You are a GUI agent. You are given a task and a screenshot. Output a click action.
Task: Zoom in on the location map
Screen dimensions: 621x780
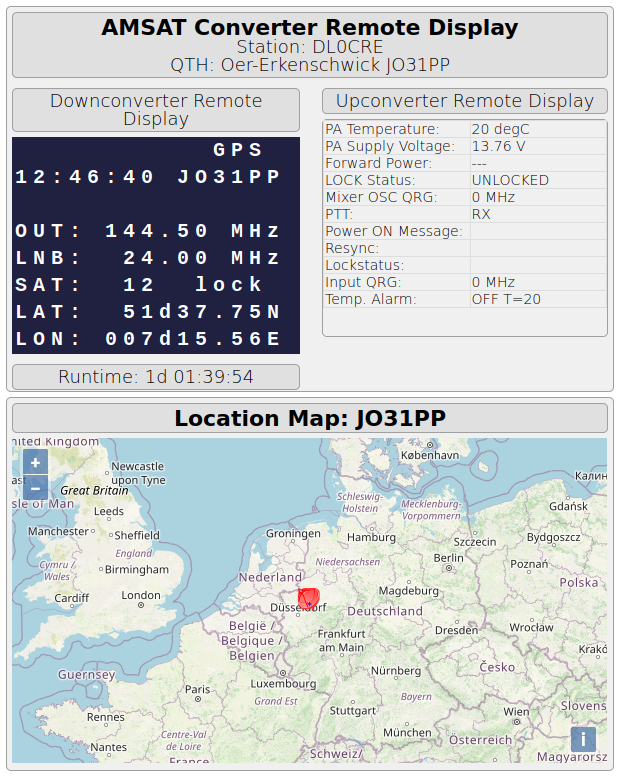pos(35,463)
